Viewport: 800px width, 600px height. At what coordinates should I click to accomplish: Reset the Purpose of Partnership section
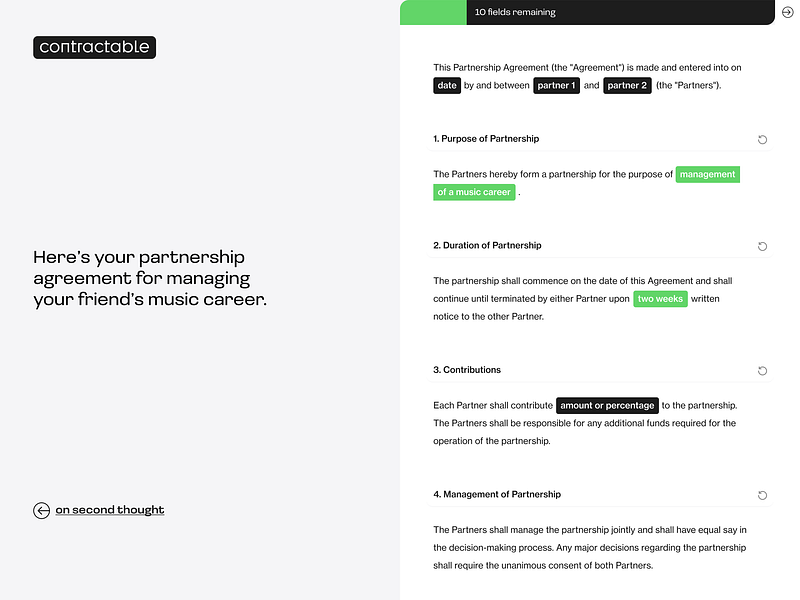point(762,140)
